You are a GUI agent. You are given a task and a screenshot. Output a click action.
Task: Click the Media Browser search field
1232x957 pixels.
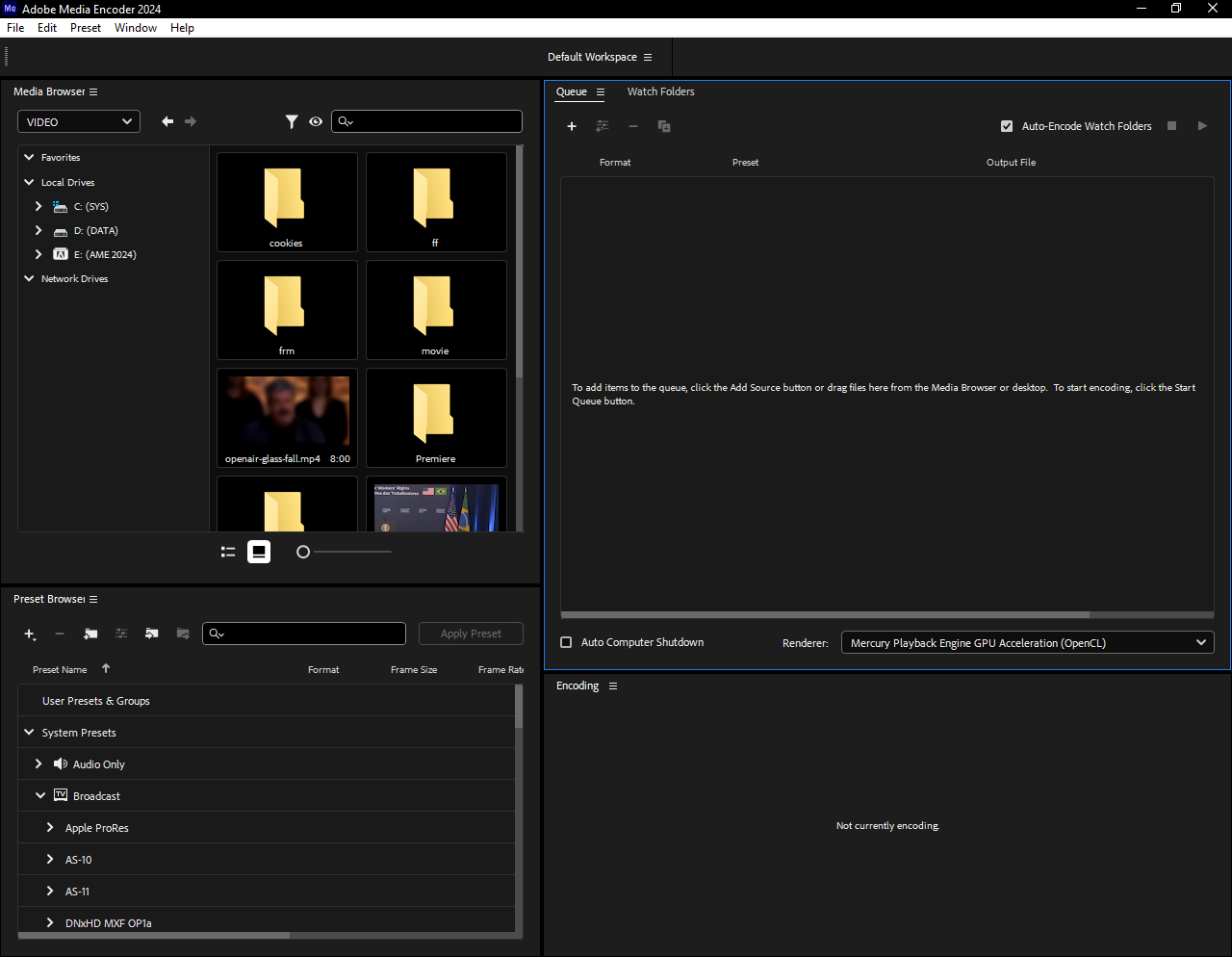click(x=427, y=121)
